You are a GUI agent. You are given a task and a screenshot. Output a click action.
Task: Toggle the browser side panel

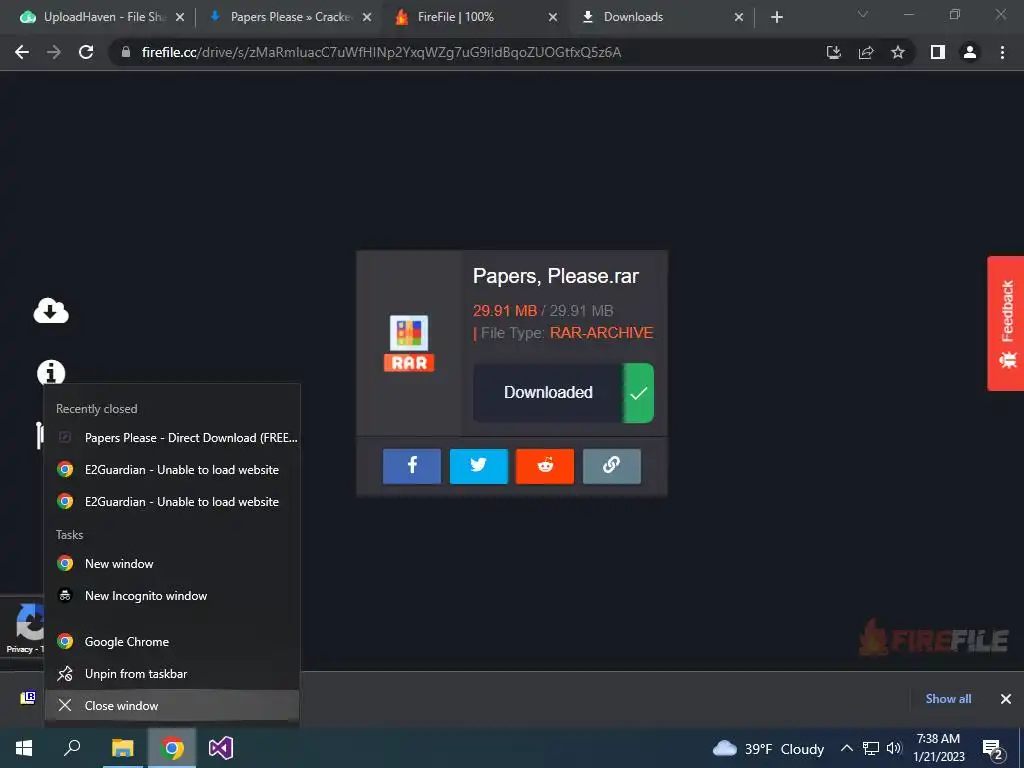coord(938,52)
